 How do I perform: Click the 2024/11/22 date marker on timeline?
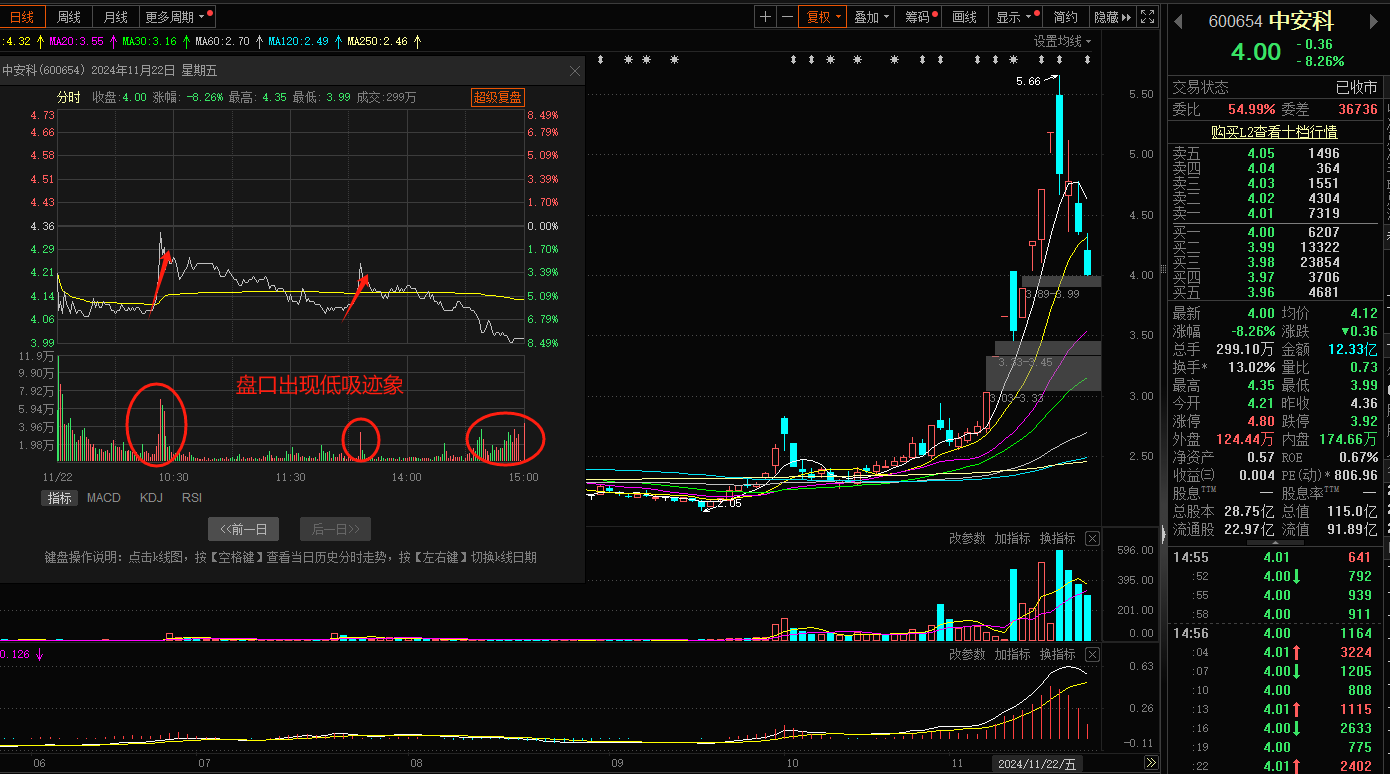(x=1037, y=764)
